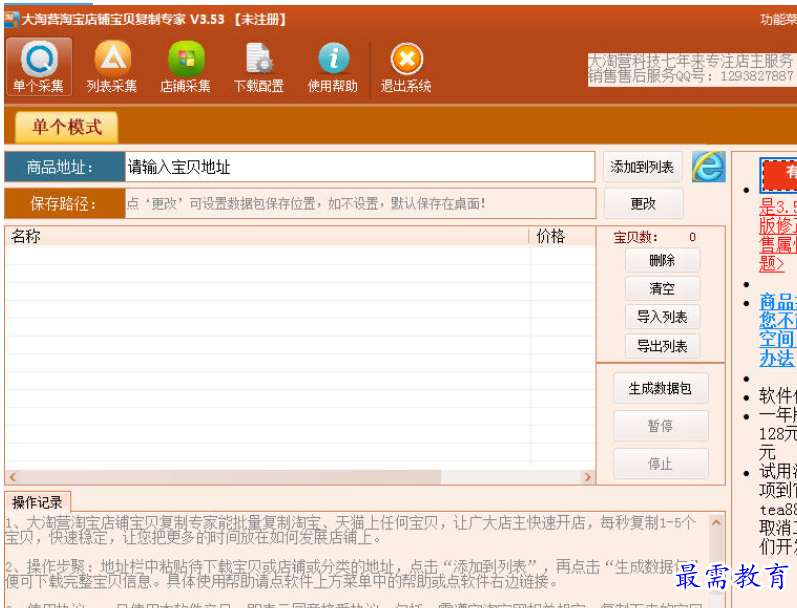Click 导出列表 button

pyautogui.click(x=662, y=346)
